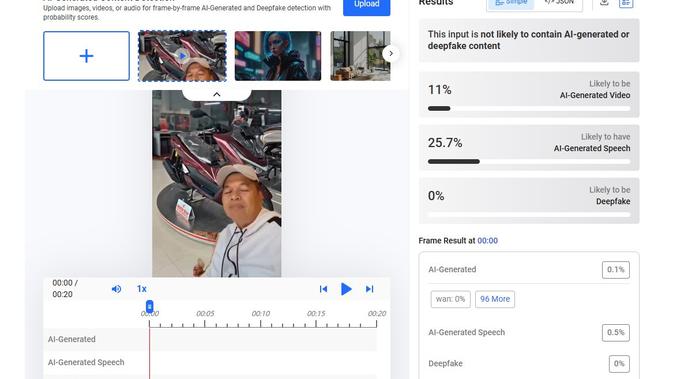Select the living room interior sample thumbnail
The height and width of the screenshot is (379, 673).
tap(360, 56)
